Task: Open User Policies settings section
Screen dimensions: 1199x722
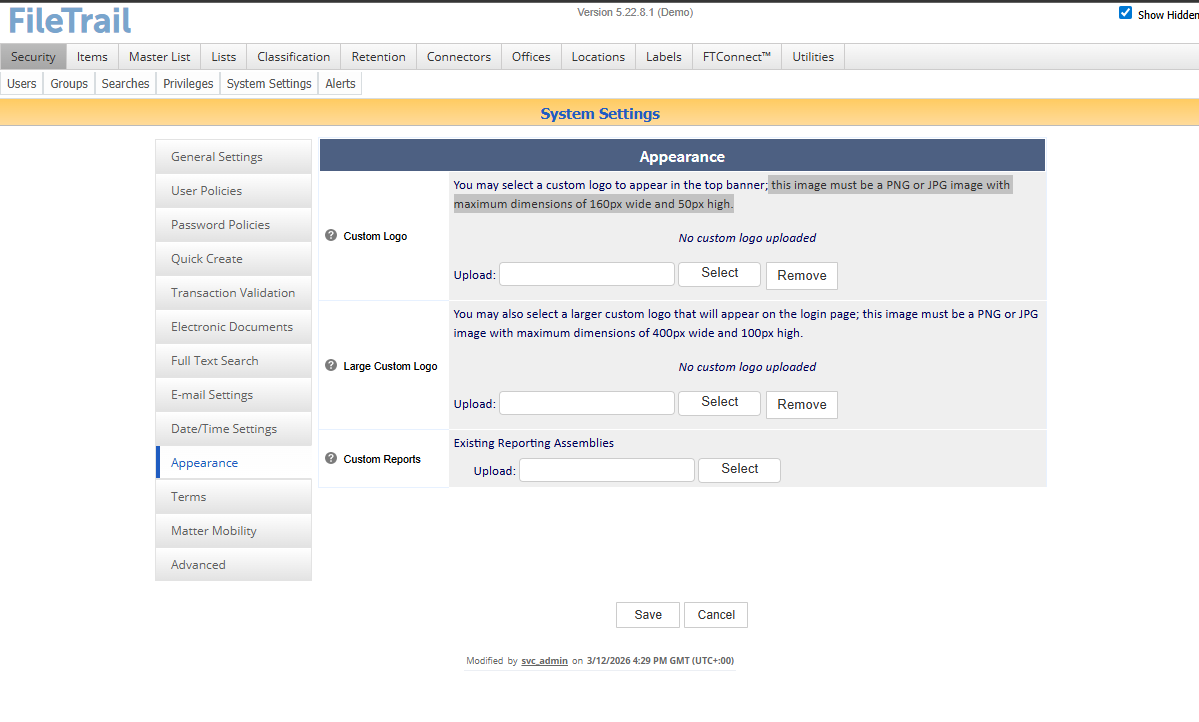Action: click(233, 190)
